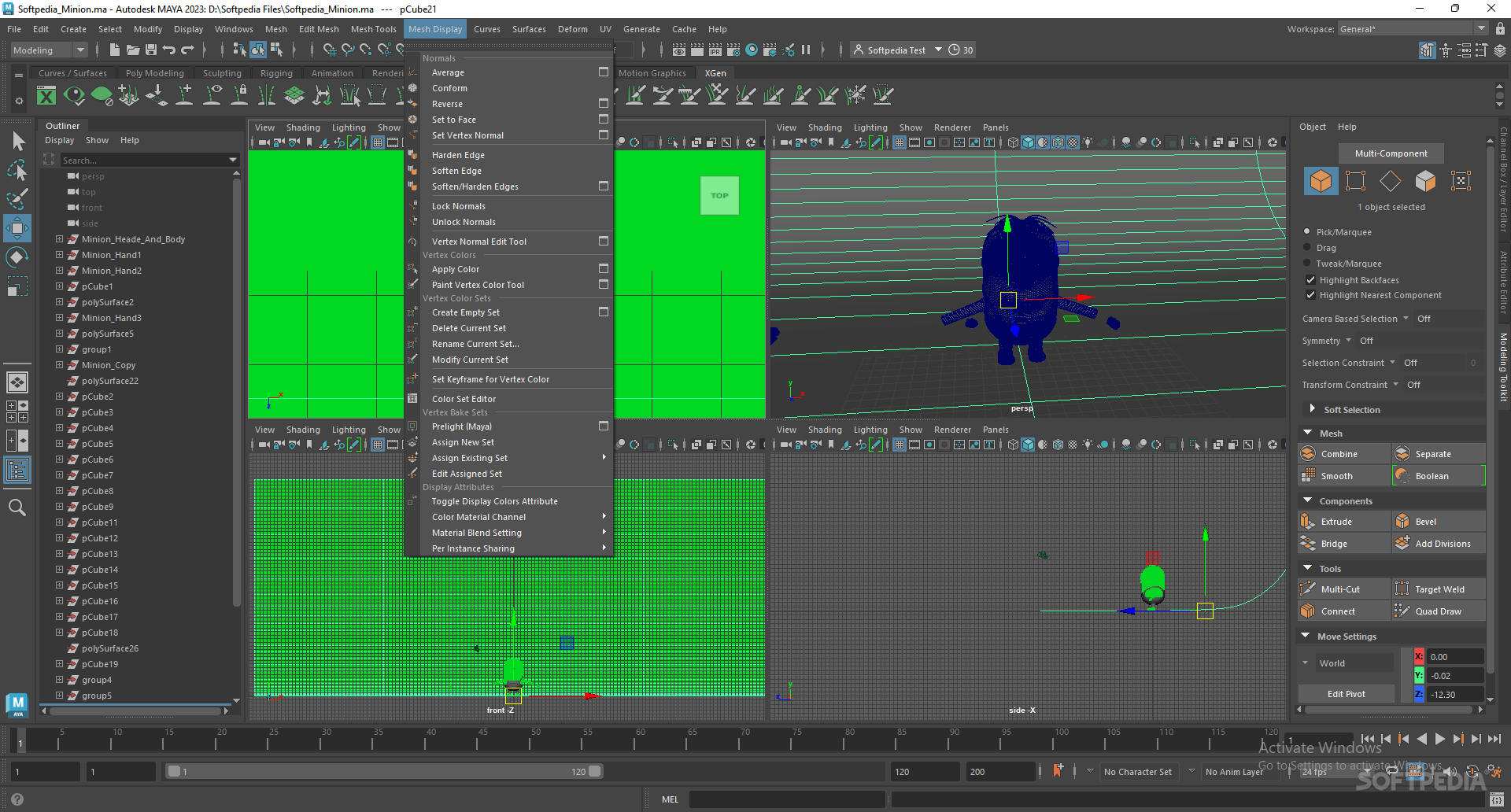The height and width of the screenshot is (812, 1511).
Task: Select UV Selection icon in Modeling Toolkit
Action: pos(1461,181)
